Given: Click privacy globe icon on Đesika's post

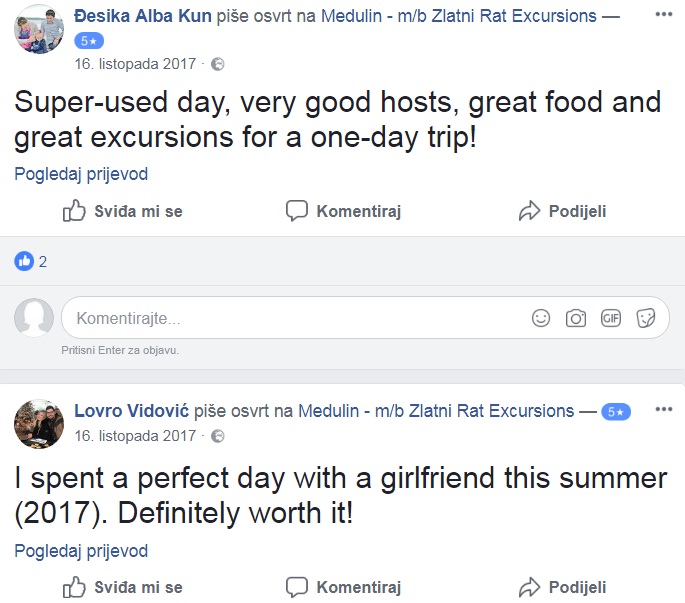Looking at the screenshot, I should (218, 64).
